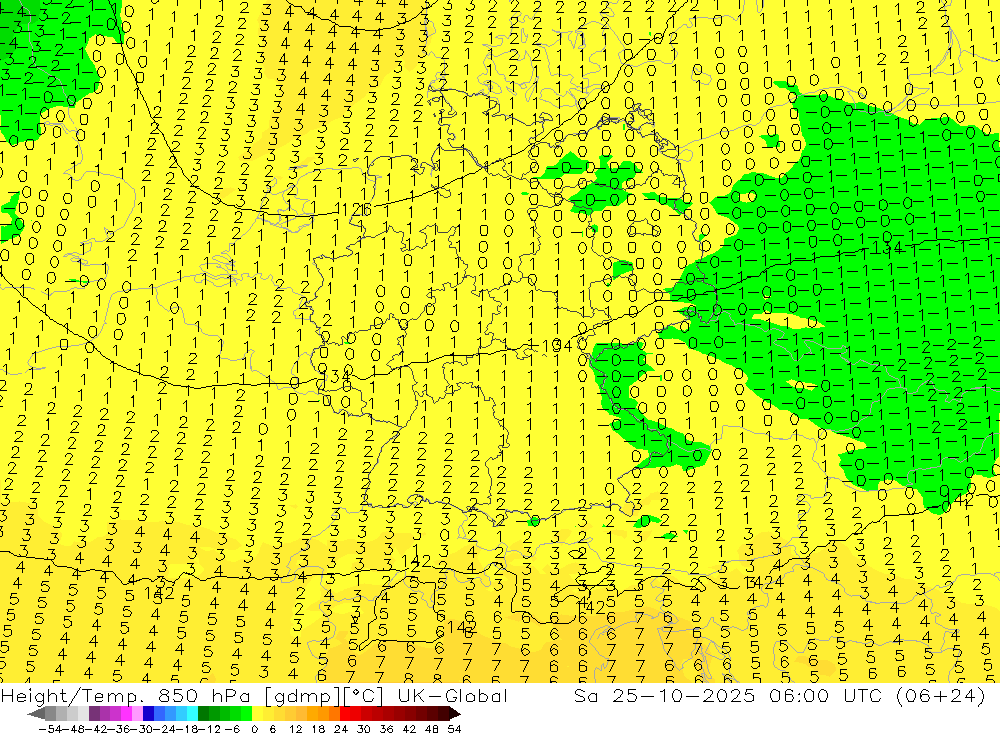This screenshot has width=1000, height=733.
Task: Click the '06:00 UTC' time text
Action: click(828, 696)
